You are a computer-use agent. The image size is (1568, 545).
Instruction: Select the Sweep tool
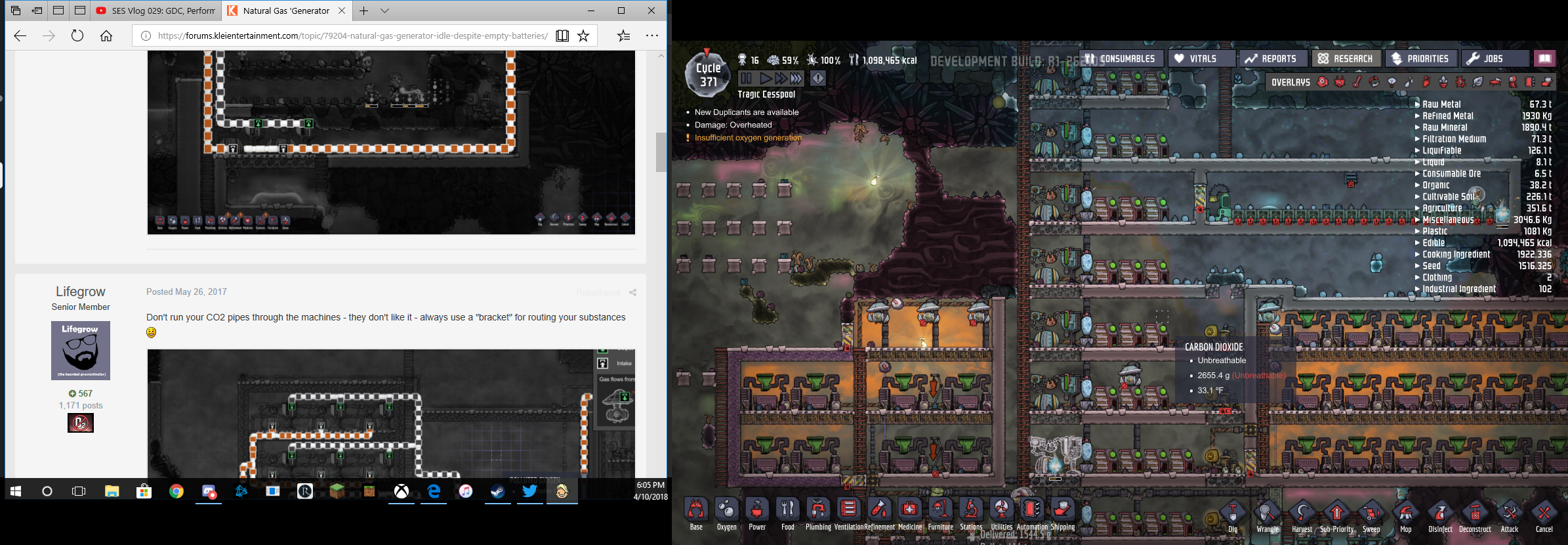click(1371, 514)
